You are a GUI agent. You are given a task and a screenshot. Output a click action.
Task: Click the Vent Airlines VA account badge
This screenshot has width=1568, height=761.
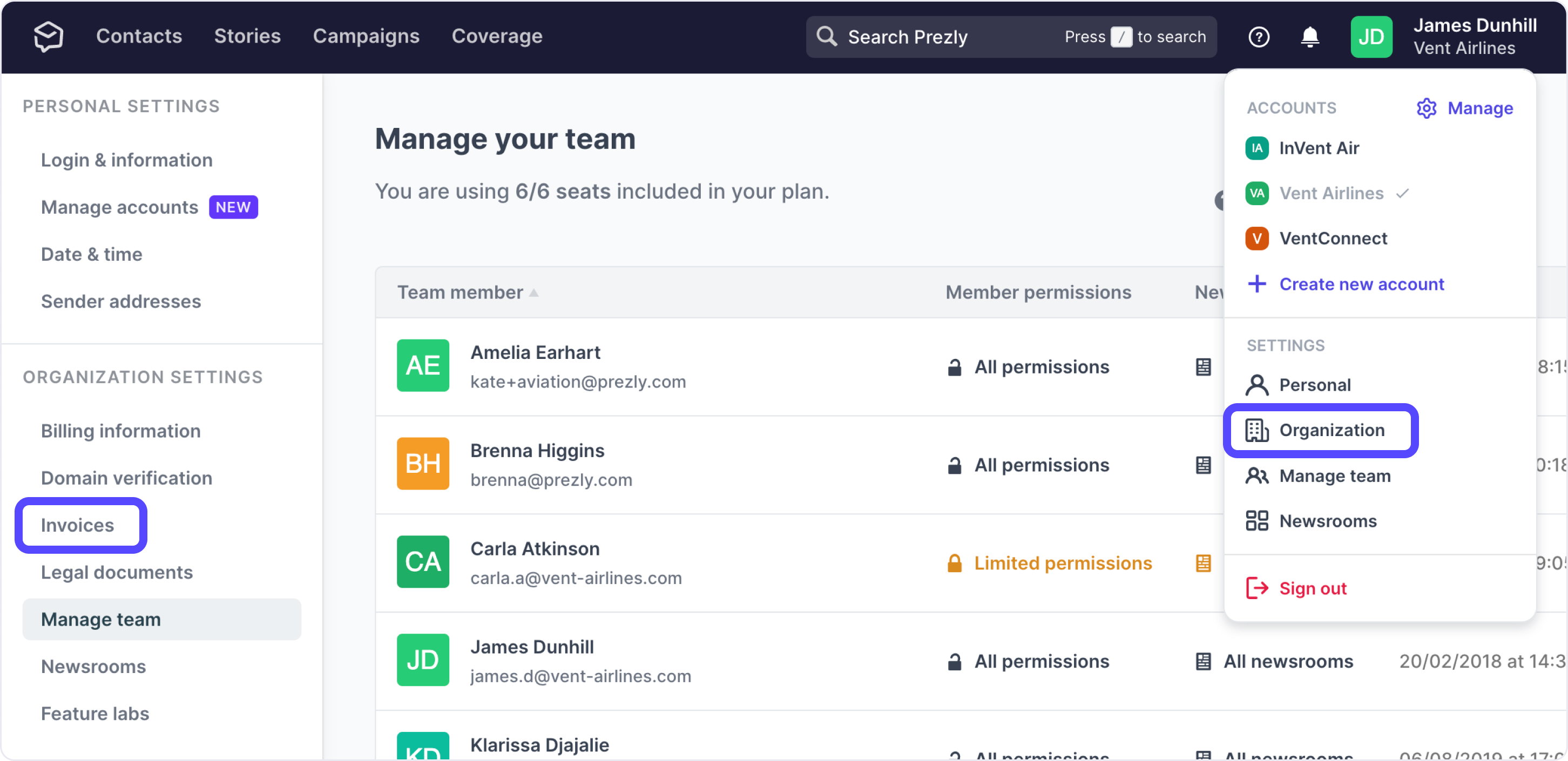[1256, 193]
